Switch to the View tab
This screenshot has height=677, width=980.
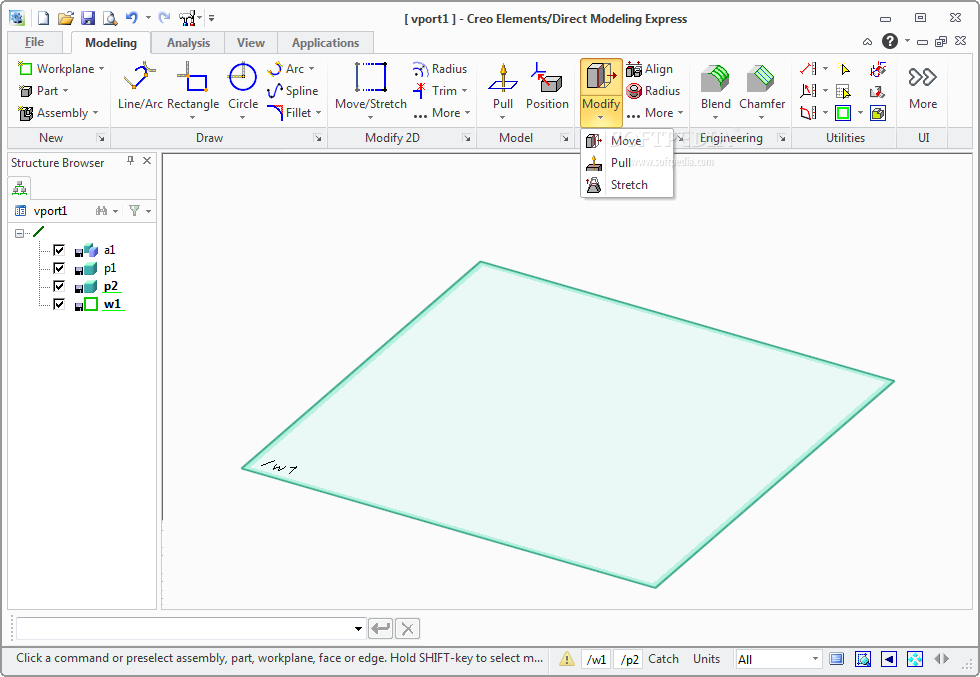click(251, 43)
